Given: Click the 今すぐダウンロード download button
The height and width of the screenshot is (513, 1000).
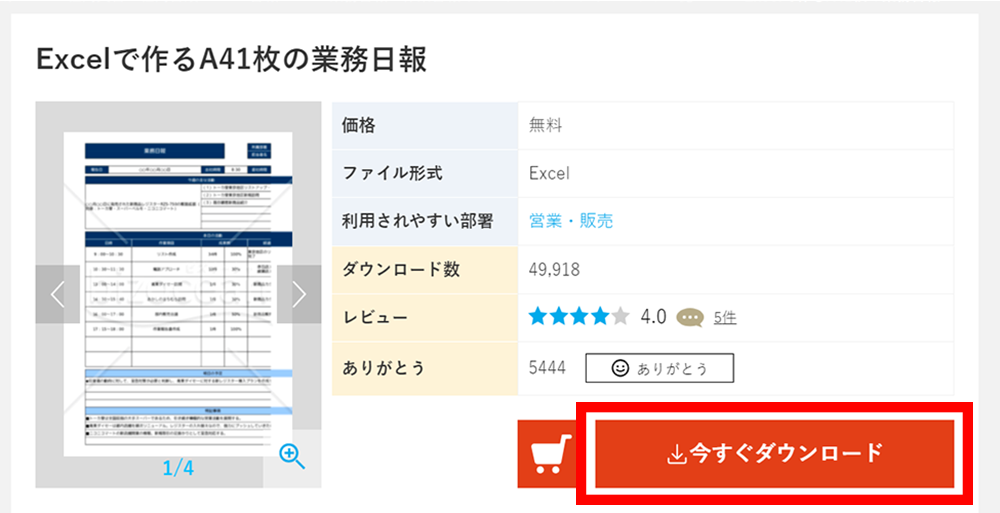Looking at the screenshot, I should pyautogui.click(x=774, y=454).
